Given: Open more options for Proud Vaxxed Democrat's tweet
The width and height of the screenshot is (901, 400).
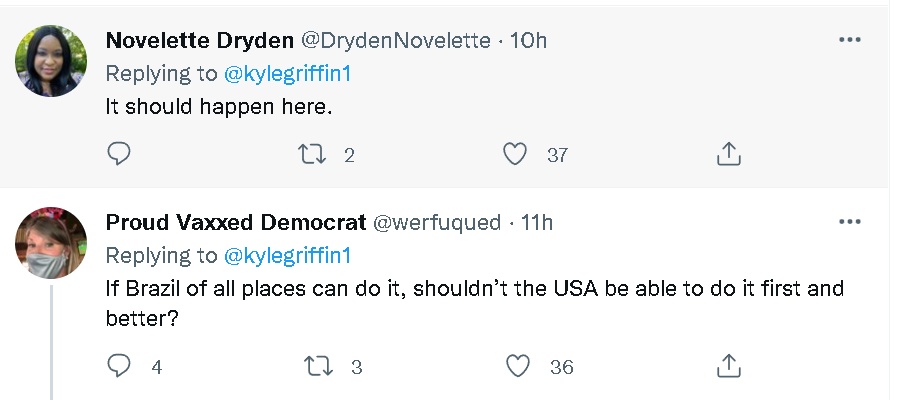Looking at the screenshot, I should pyautogui.click(x=849, y=221).
